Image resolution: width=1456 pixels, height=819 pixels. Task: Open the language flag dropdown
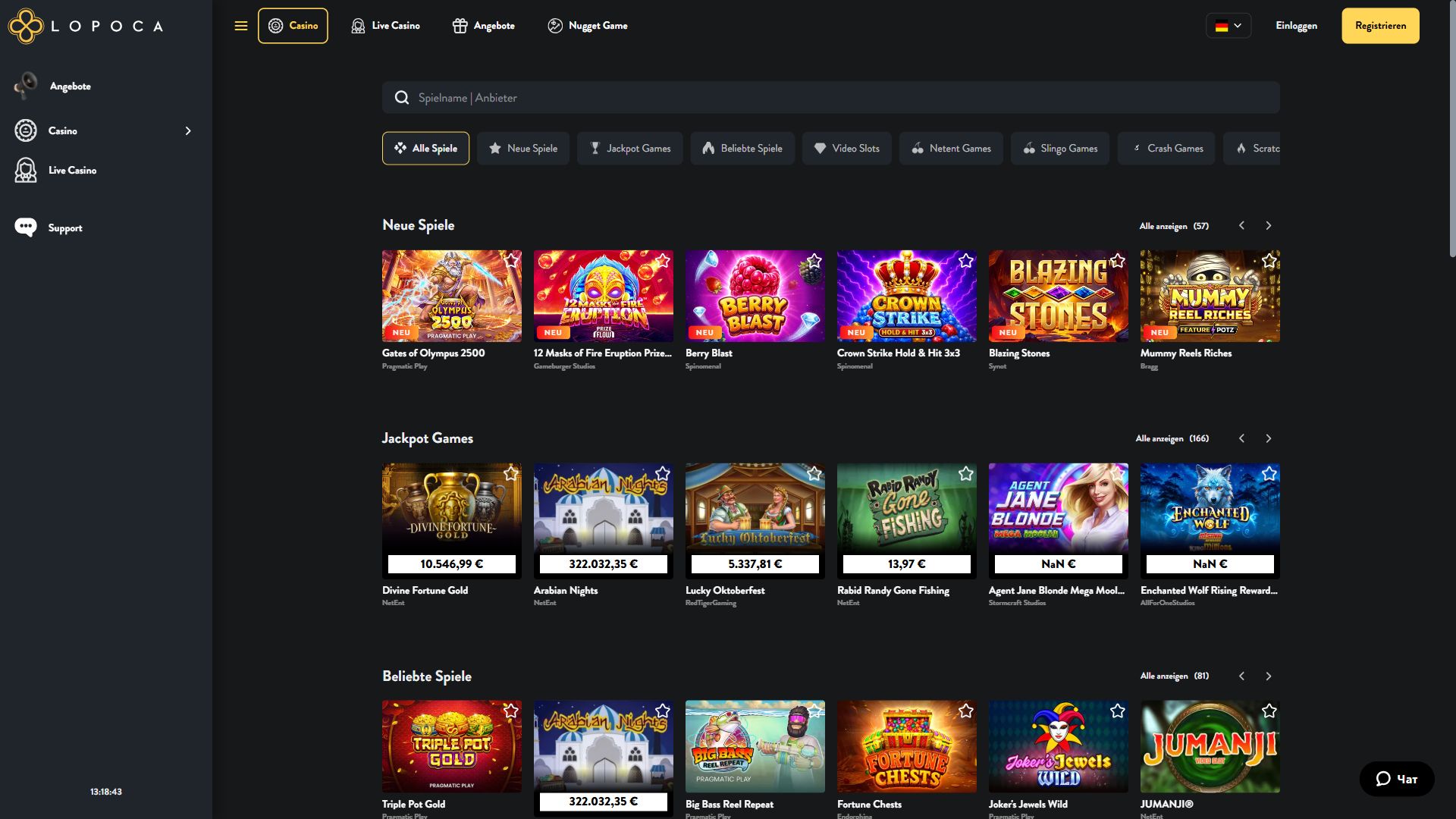click(1228, 26)
